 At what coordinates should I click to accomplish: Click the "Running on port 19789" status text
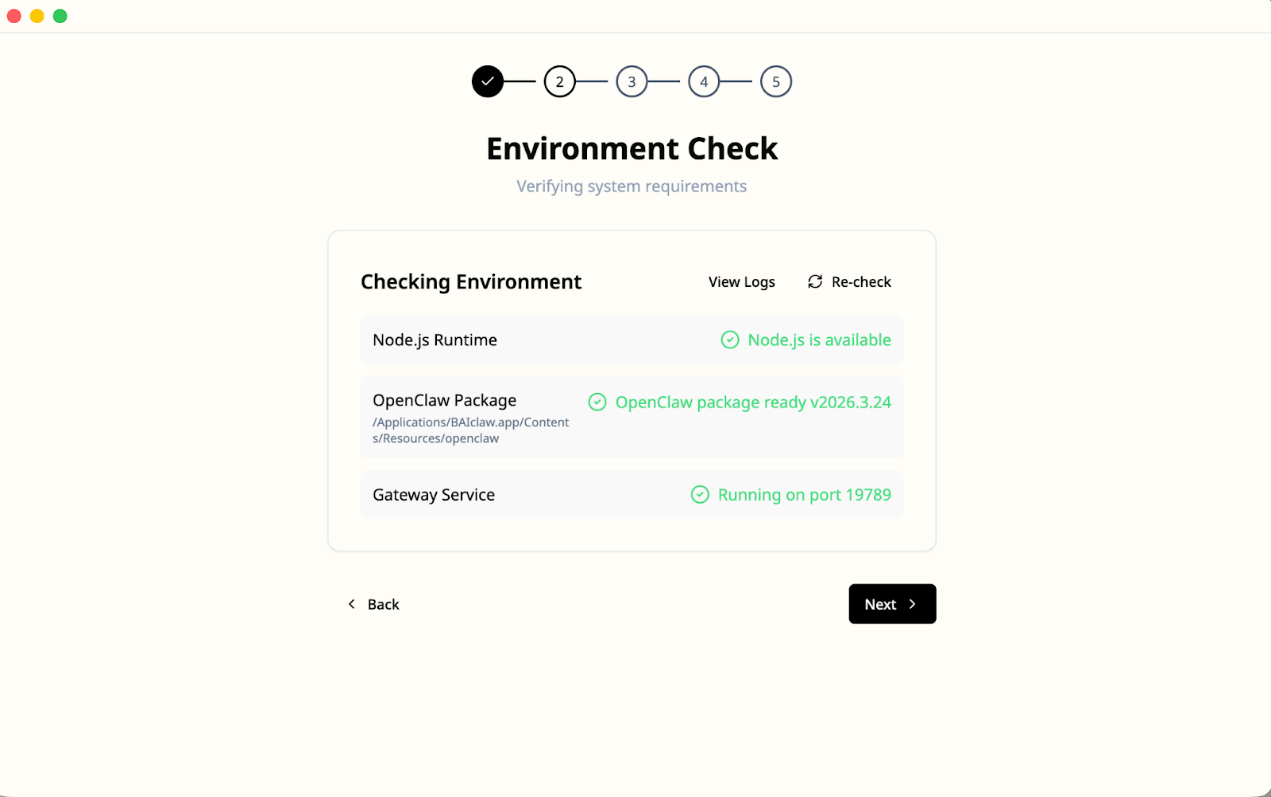pos(804,495)
